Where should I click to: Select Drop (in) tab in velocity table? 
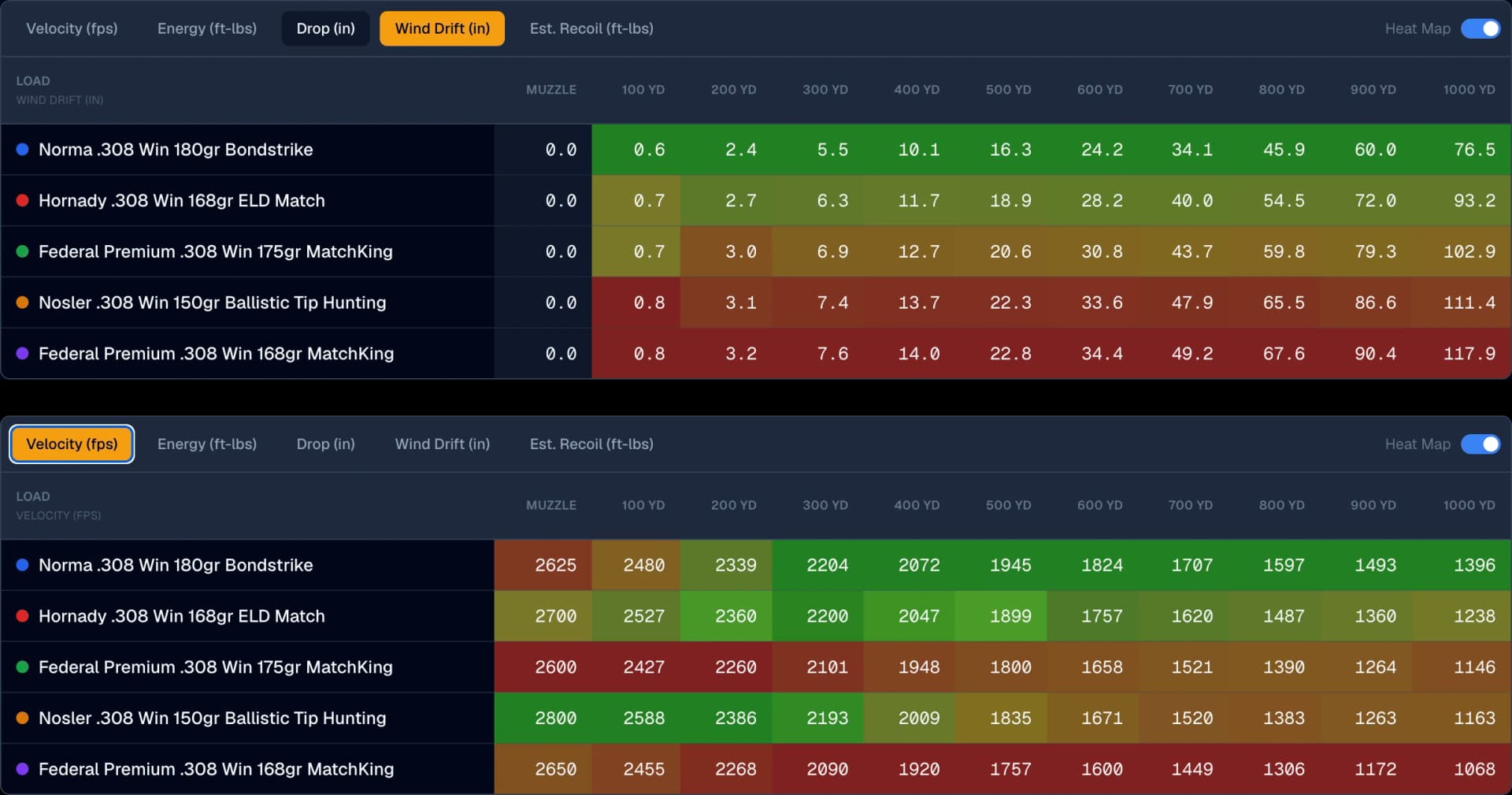click(x=325, y=444)
